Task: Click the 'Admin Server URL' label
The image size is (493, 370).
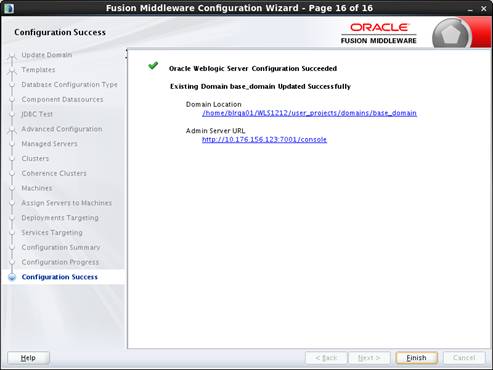Action: pyautogui.click(x=215, y=131)
